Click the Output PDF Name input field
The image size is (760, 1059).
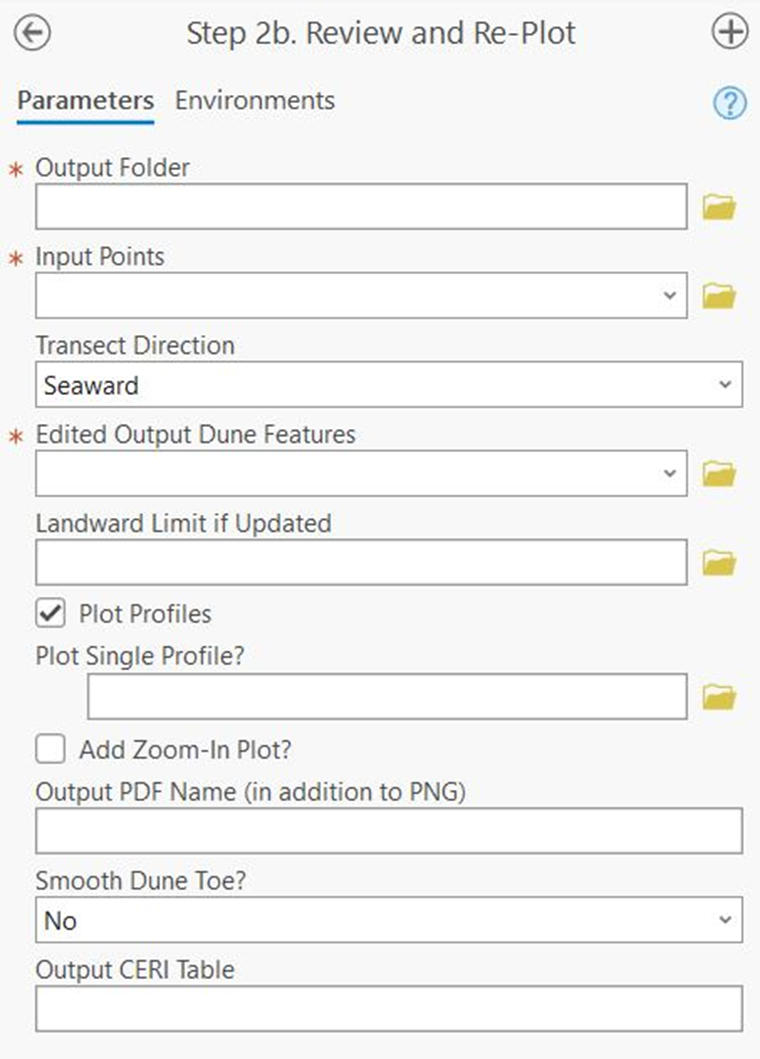point(389,830)
